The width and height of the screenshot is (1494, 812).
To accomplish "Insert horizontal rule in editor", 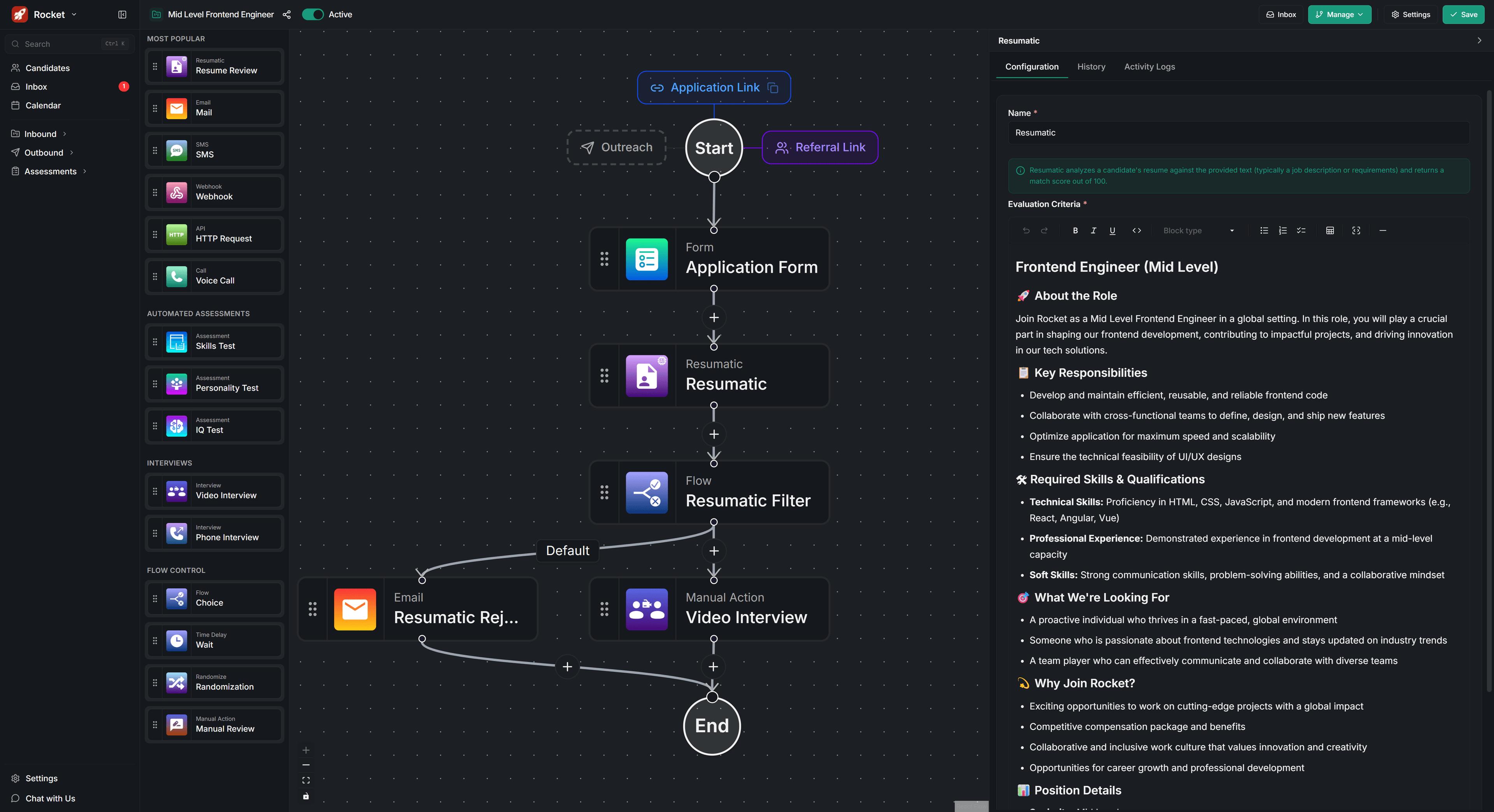I will pos(1383,231).
